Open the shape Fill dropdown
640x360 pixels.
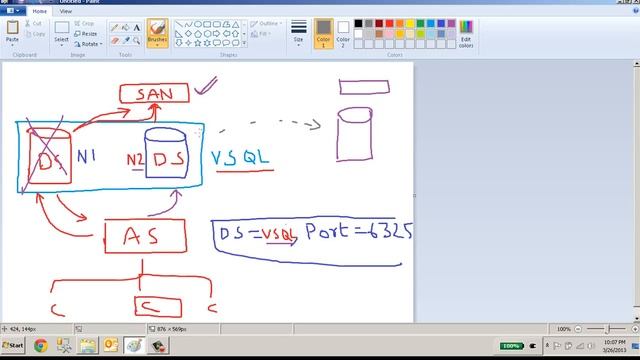[x=261, y=34]
